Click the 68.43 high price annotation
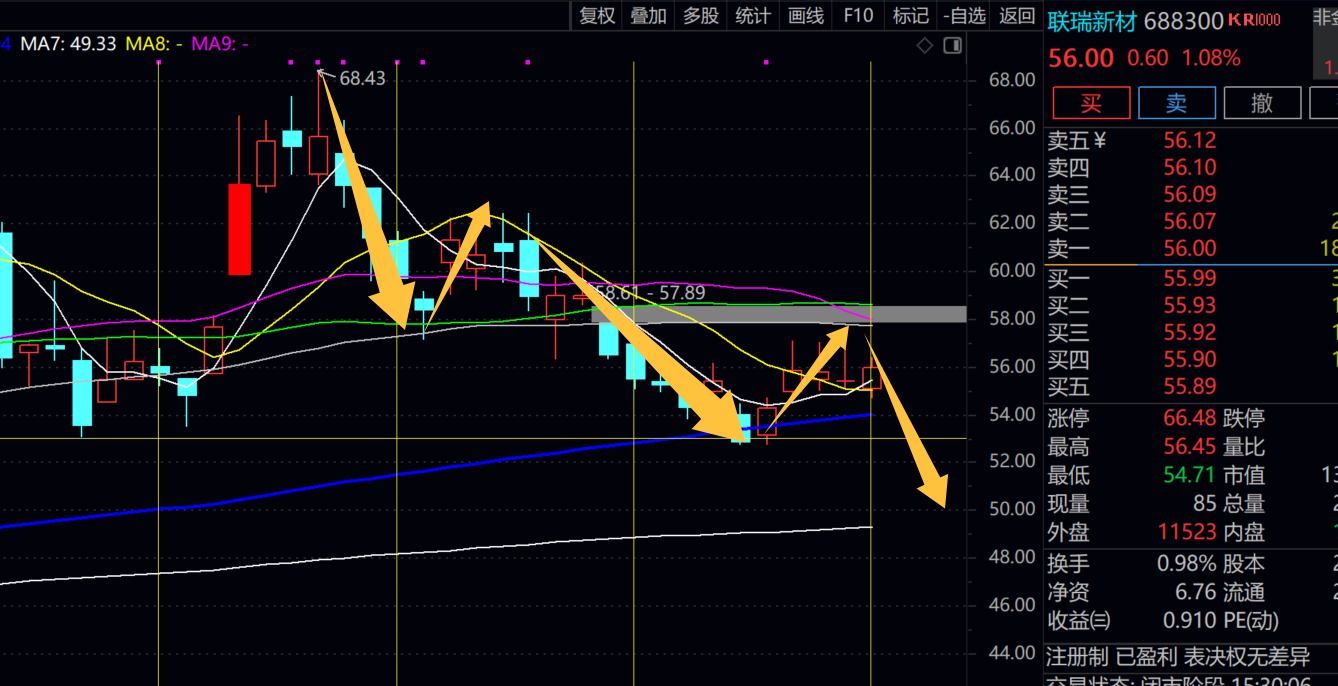1338x686 pixels. pyautogui.click(x=362, y=78)
